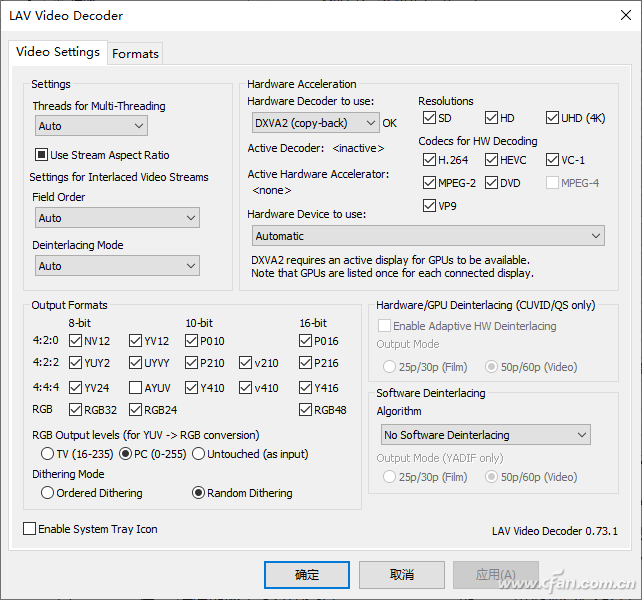Toggle UYVY output format

[x=135, y=363]
